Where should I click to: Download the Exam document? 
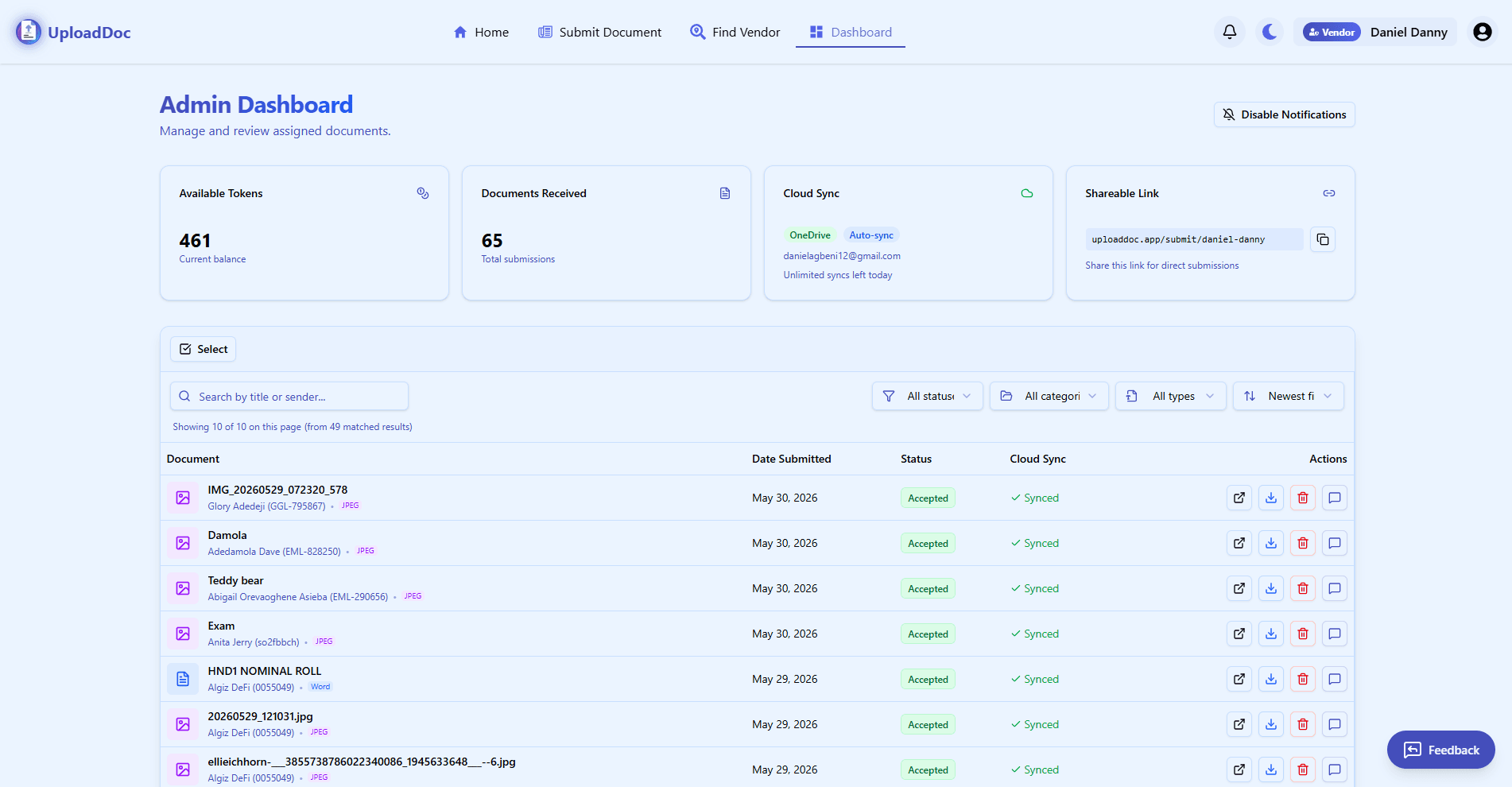[1271, 634]
